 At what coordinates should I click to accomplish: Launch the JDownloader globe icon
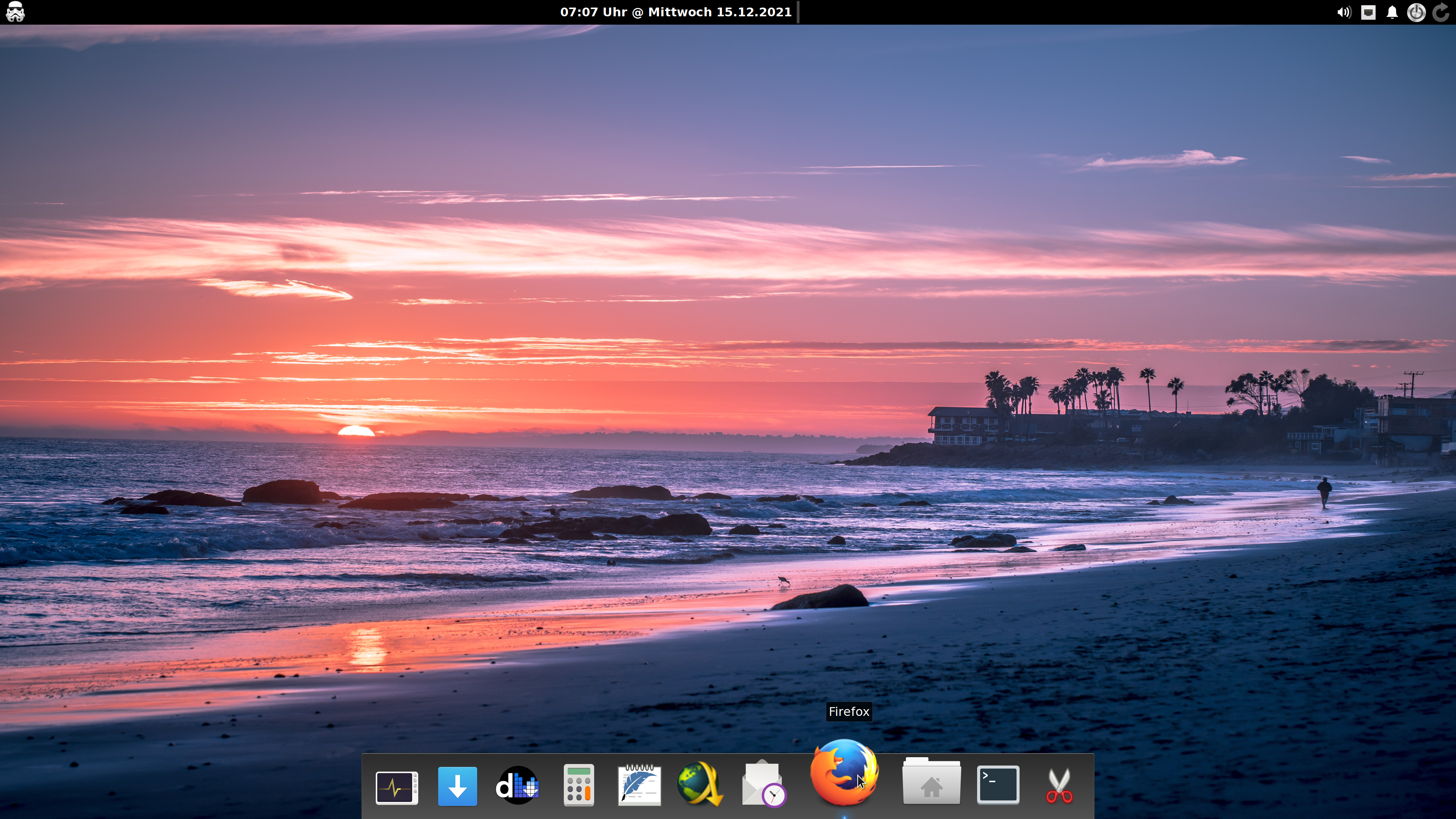[x=700, y=784]
